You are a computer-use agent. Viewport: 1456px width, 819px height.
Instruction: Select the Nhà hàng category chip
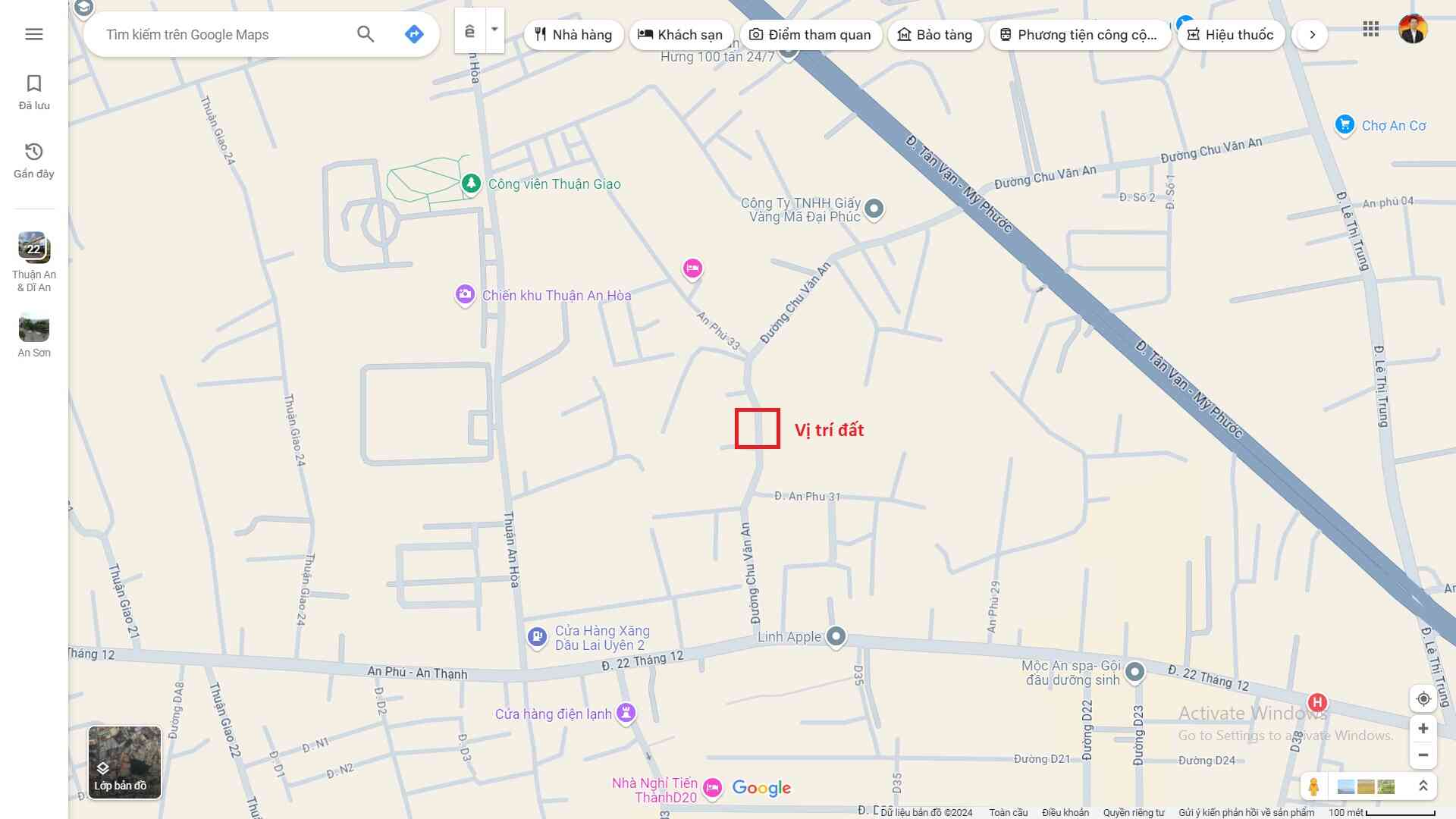tap(573, 35)
